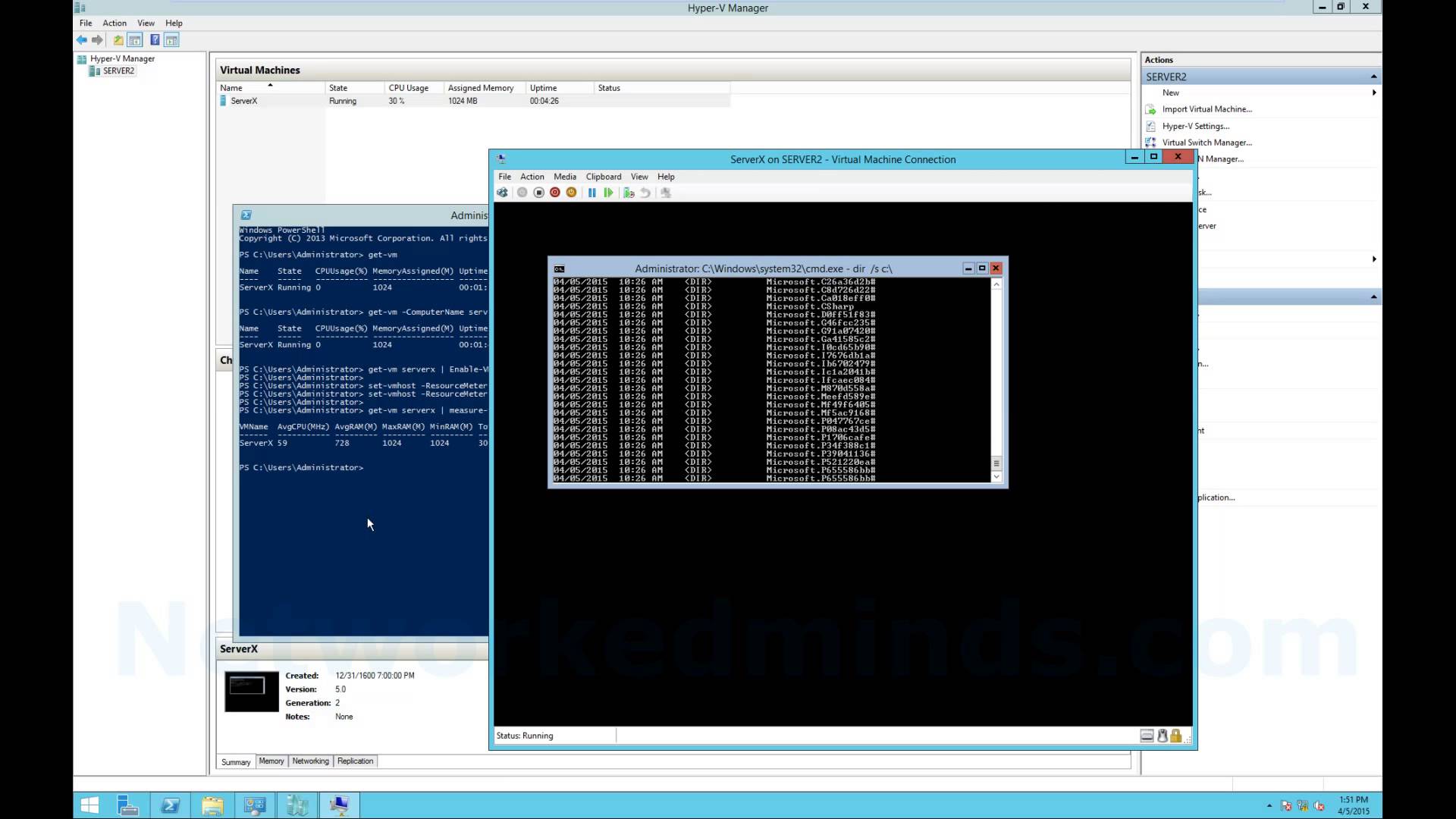Click the mouse status icon in VM Connection
1456x819 pixels.
tap(1162, 736)
